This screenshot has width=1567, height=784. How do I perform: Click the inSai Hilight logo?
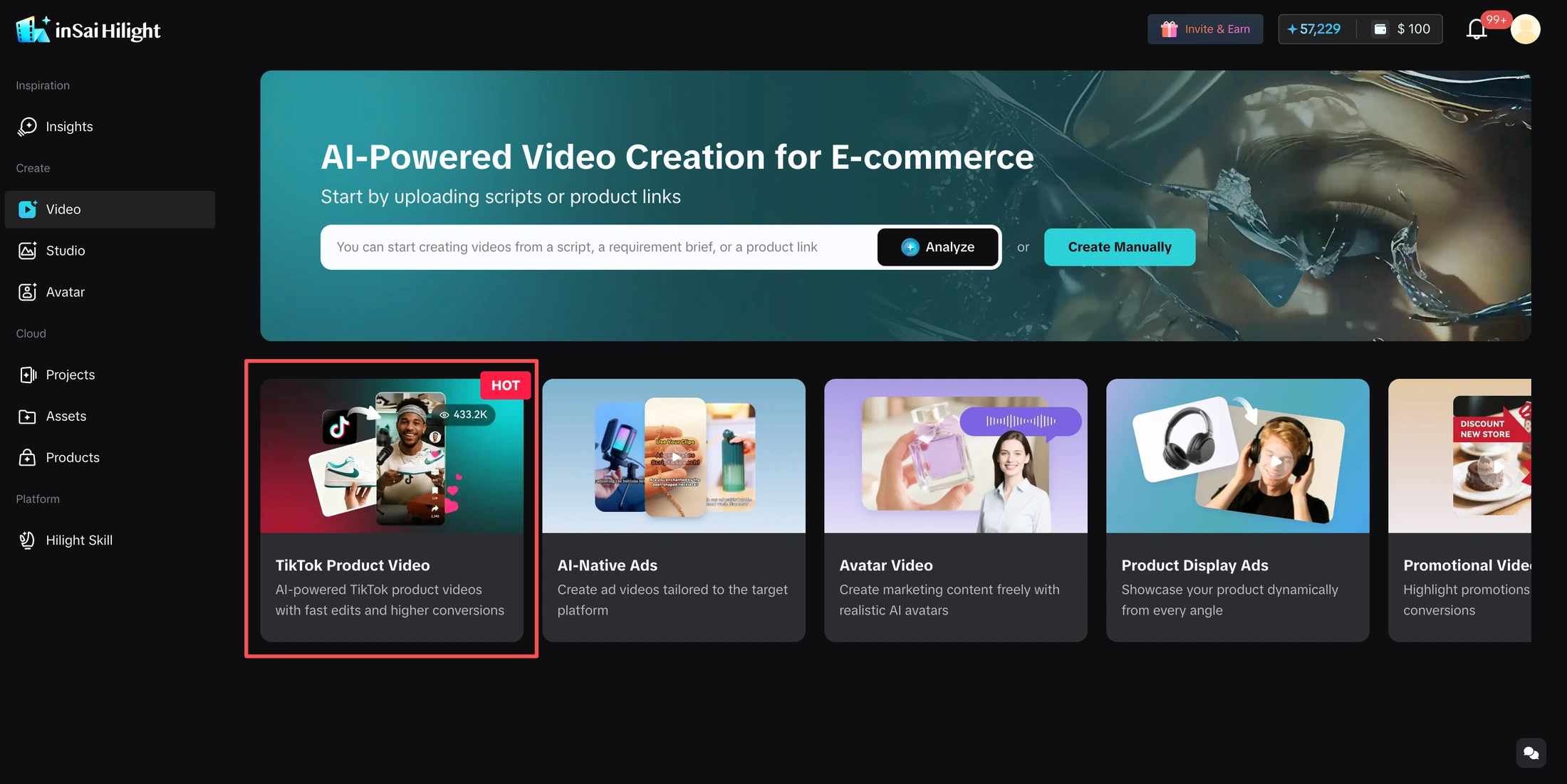click(88, 30)
